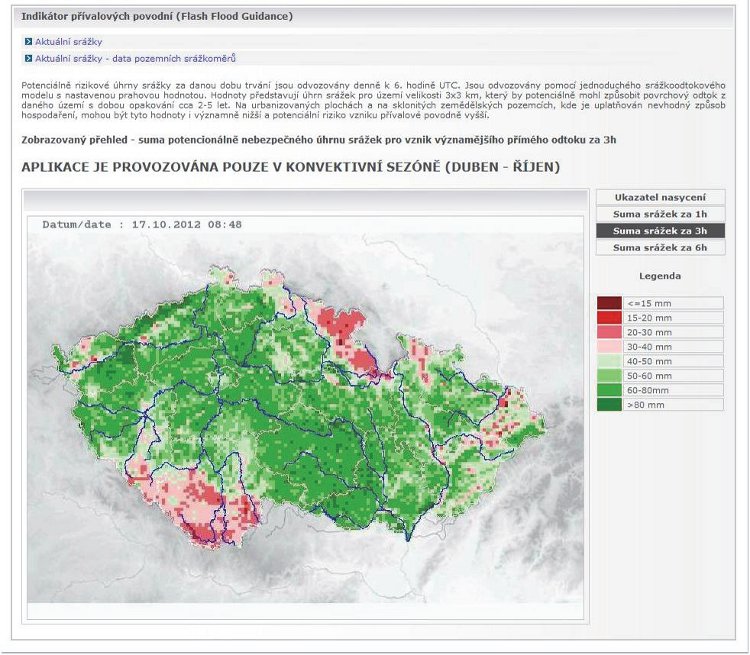Click the 30-40 mm pink swatch
The height and width of the screenshot is (655, 750).
click(x=609, y=347)
